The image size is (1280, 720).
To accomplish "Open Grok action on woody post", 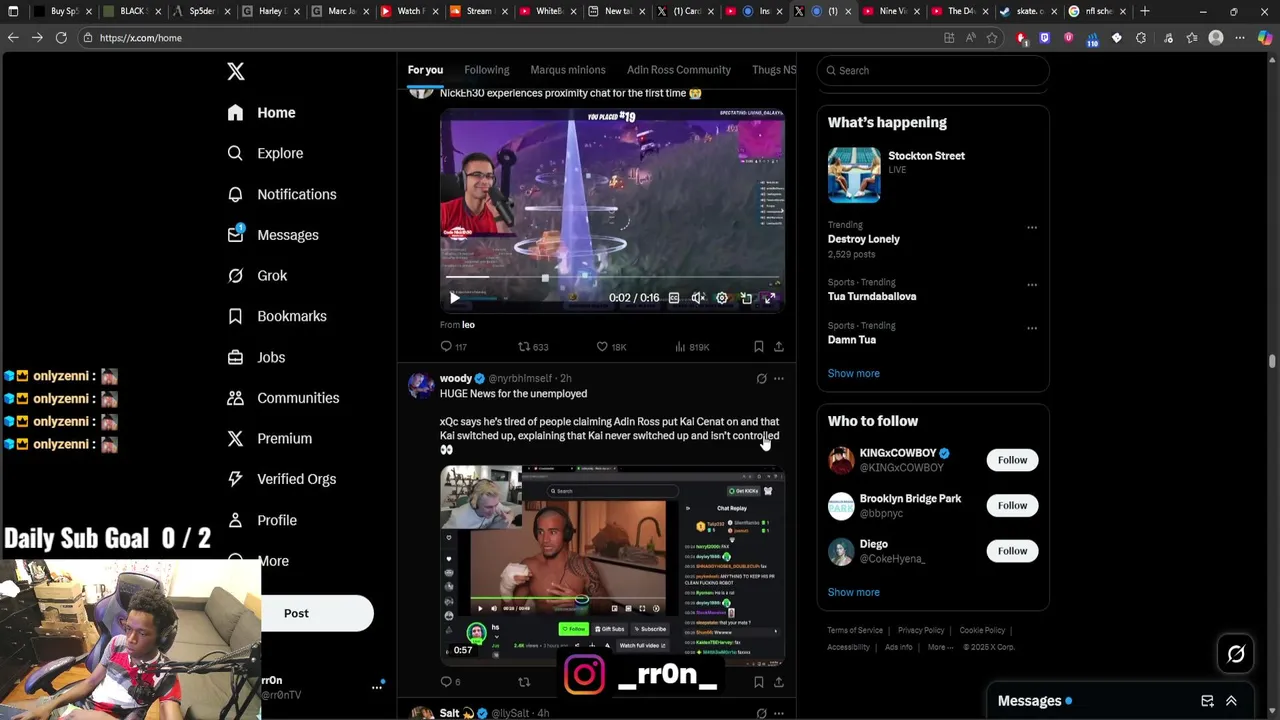I will point(762,379).
